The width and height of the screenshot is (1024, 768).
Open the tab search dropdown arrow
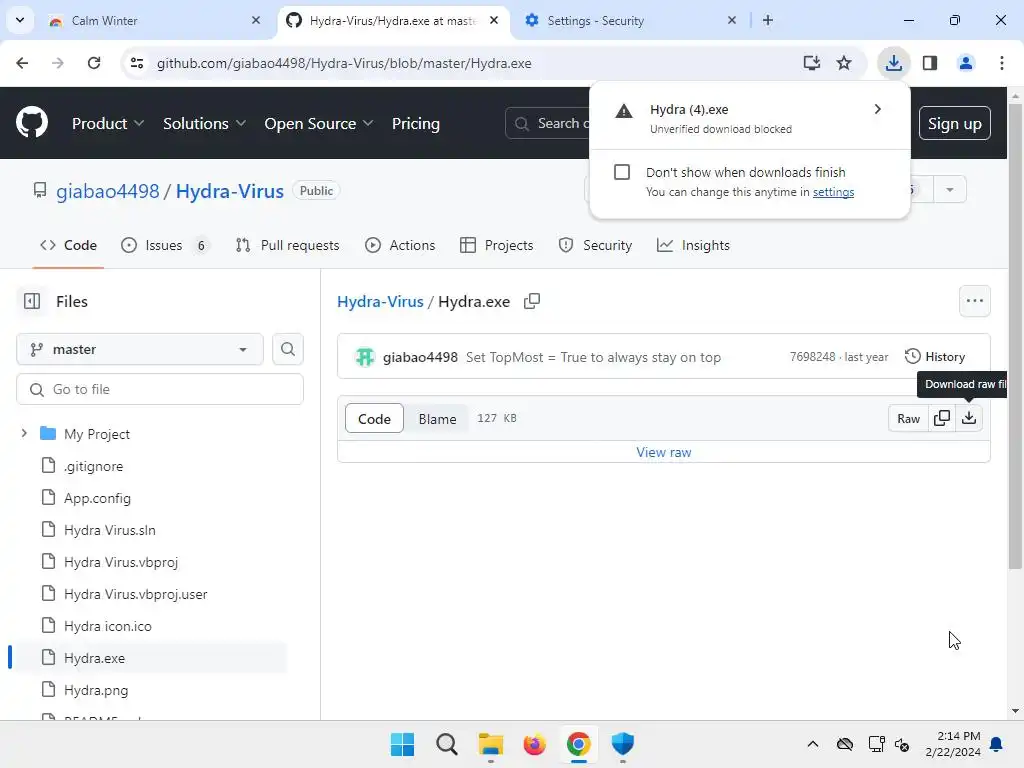pos(20,20)
